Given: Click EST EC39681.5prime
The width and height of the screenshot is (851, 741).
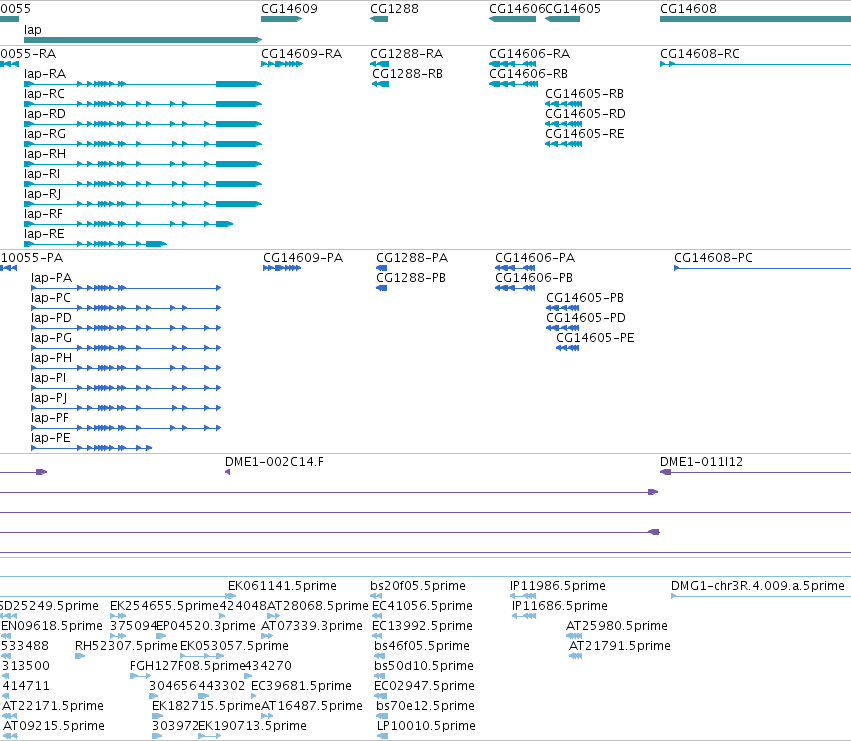Looking at the screenshot, I should [301, 686].
